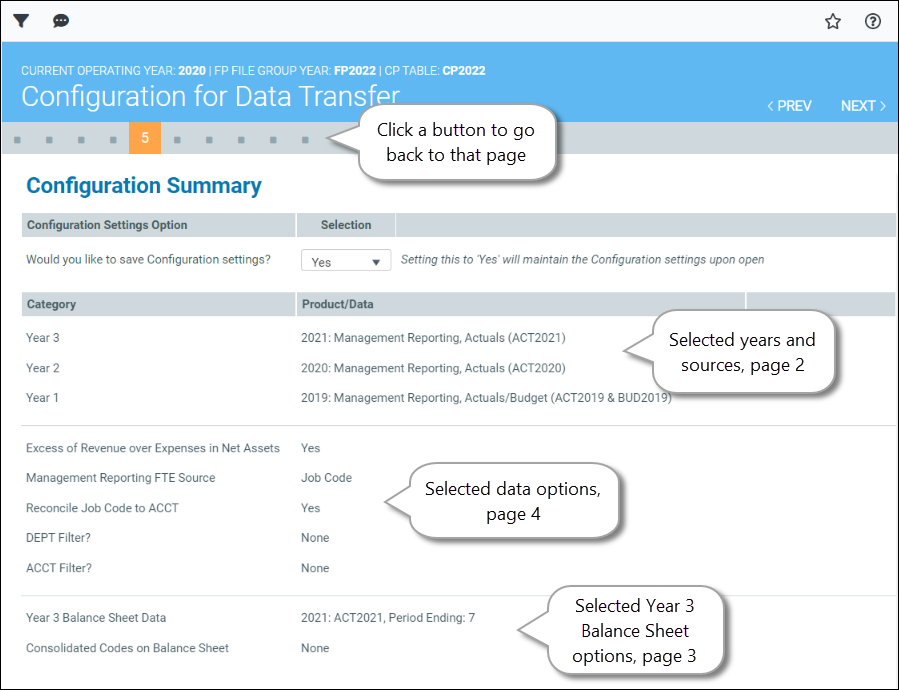Open help via question mark icon
Screen dimensions: 899x690
pyautogui.click(x=872, y=21)
